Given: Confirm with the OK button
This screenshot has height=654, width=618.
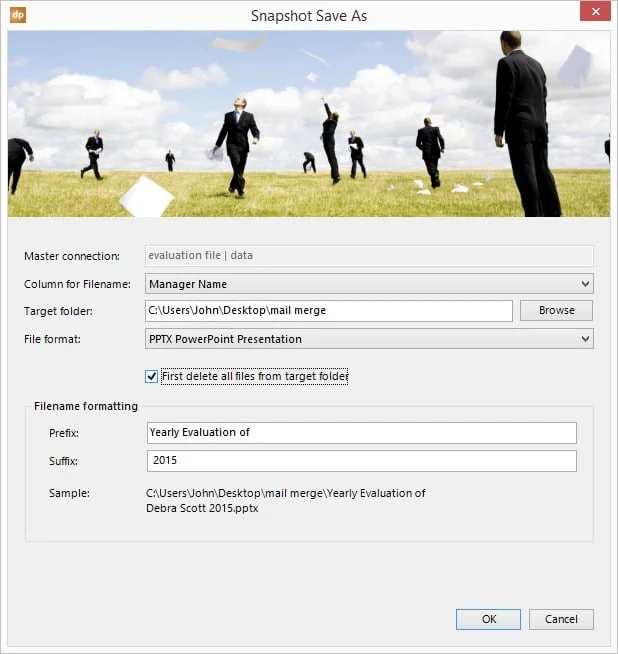Looking at the screenshot, I should tap(488, 619).
